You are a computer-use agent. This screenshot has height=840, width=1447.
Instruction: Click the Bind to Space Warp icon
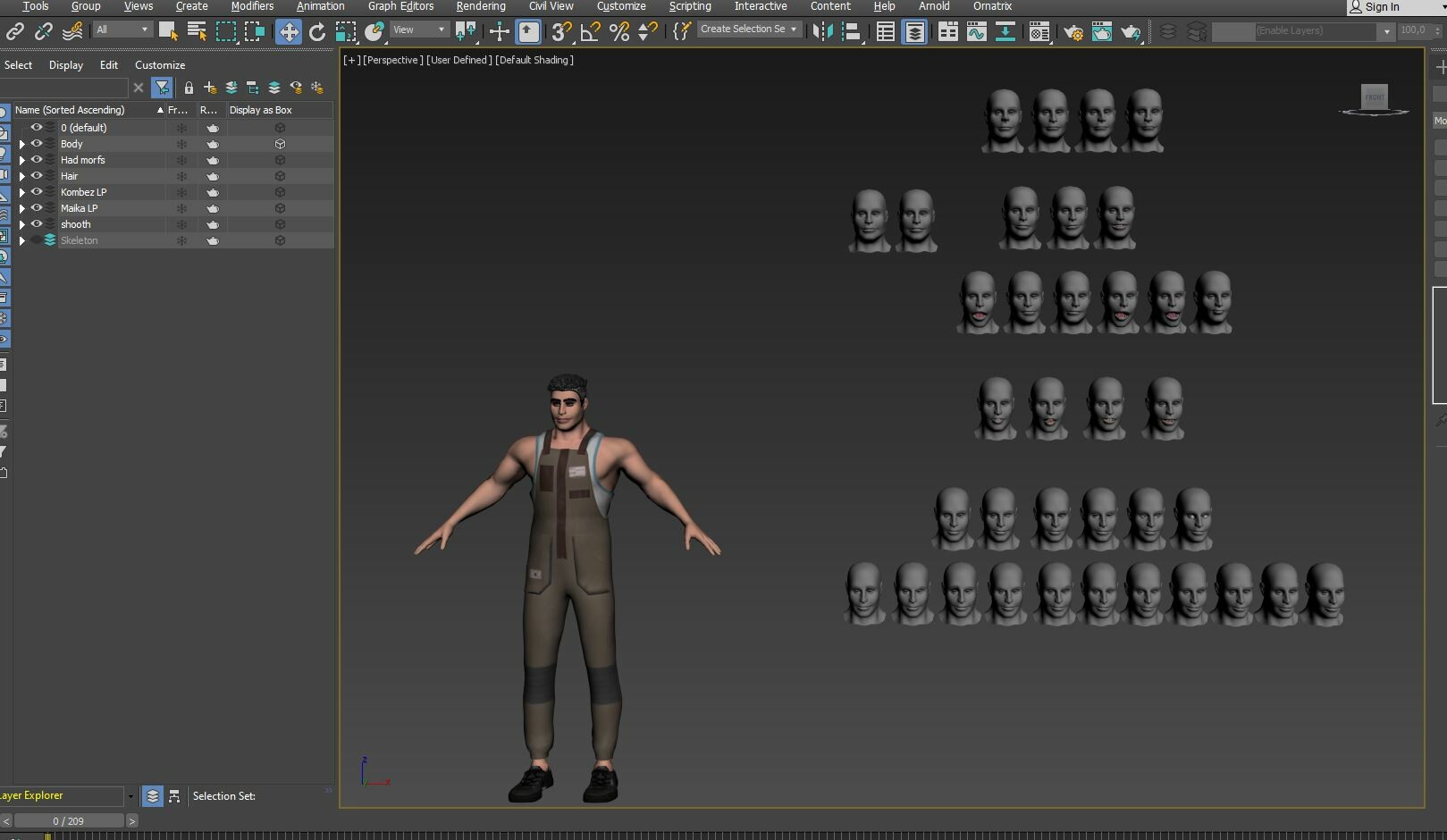tap(72, 31)
